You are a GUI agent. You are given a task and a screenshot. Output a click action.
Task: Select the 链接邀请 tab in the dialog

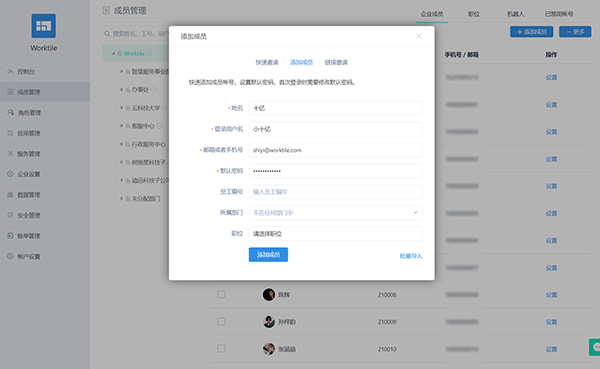[336, 62]
